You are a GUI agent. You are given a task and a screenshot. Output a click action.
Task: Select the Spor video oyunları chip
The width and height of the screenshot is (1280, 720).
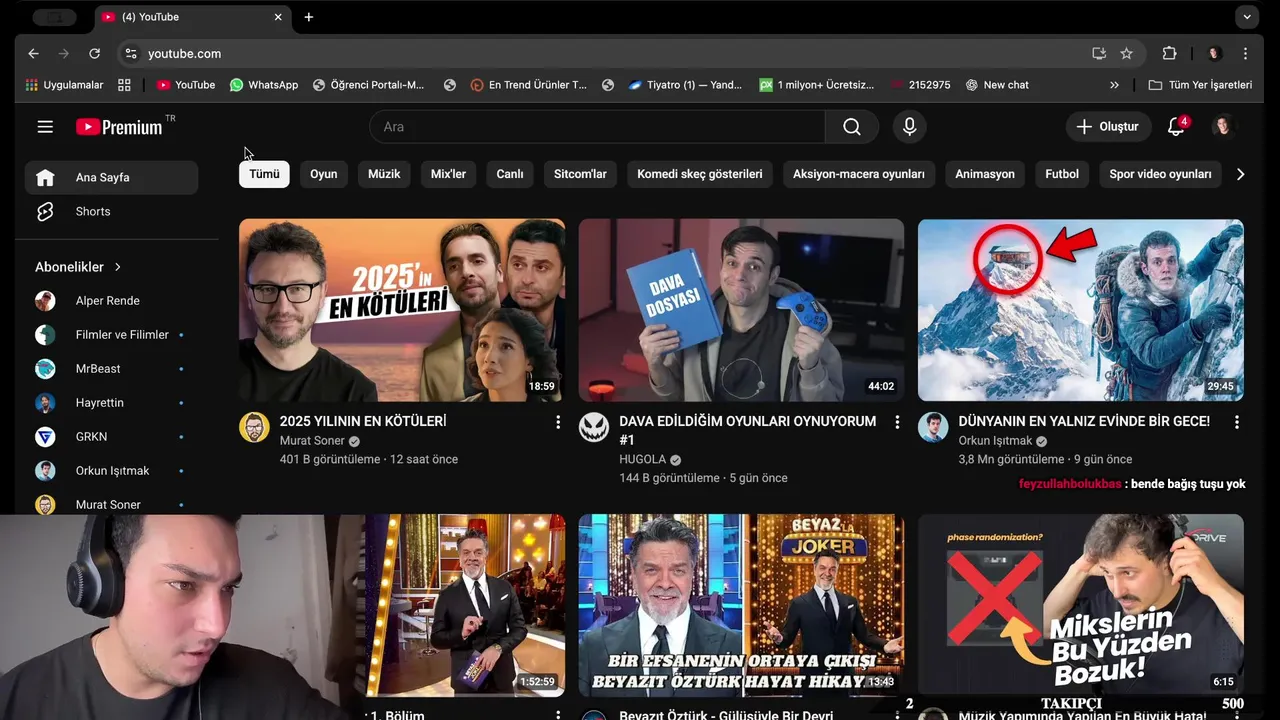[1160, 174]
